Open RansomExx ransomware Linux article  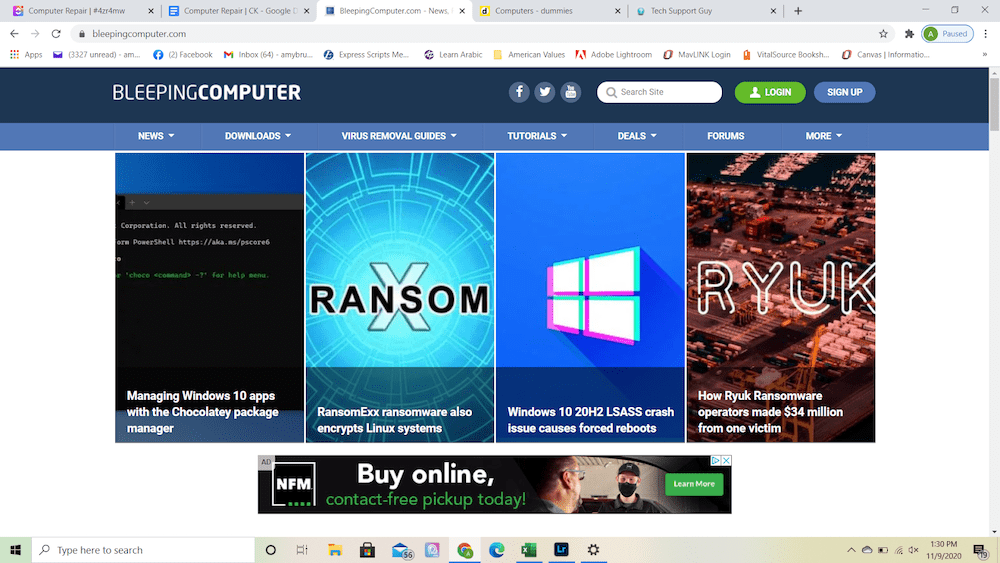coord(400,298)
